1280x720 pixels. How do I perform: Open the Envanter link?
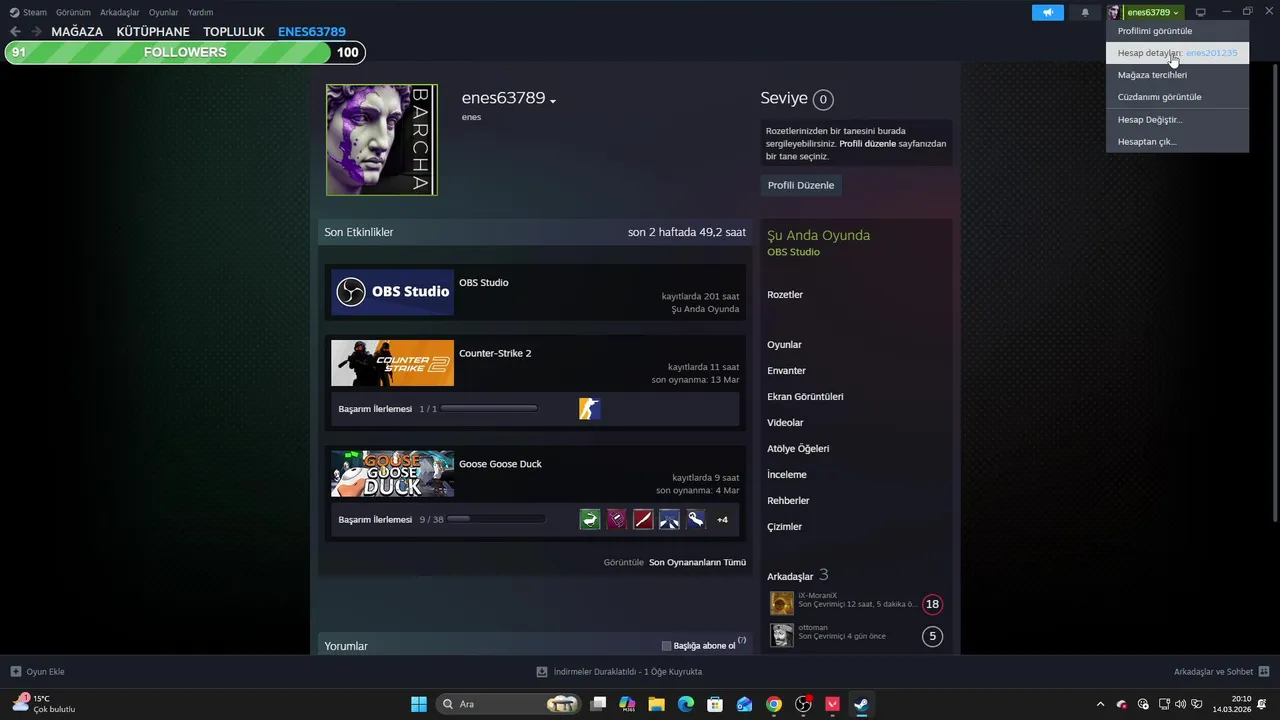point(786,371)
